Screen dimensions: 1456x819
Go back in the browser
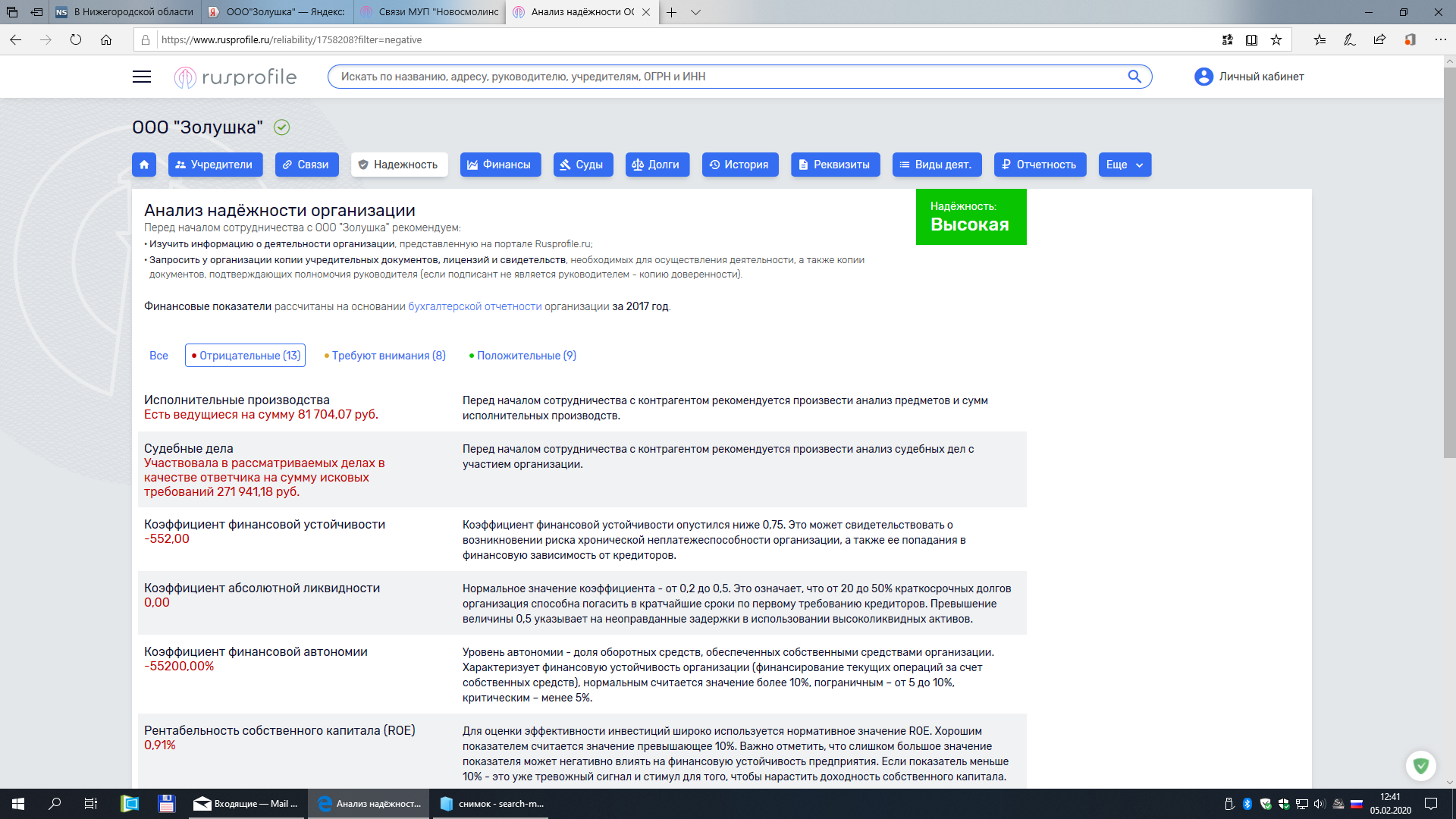point(16,39)
